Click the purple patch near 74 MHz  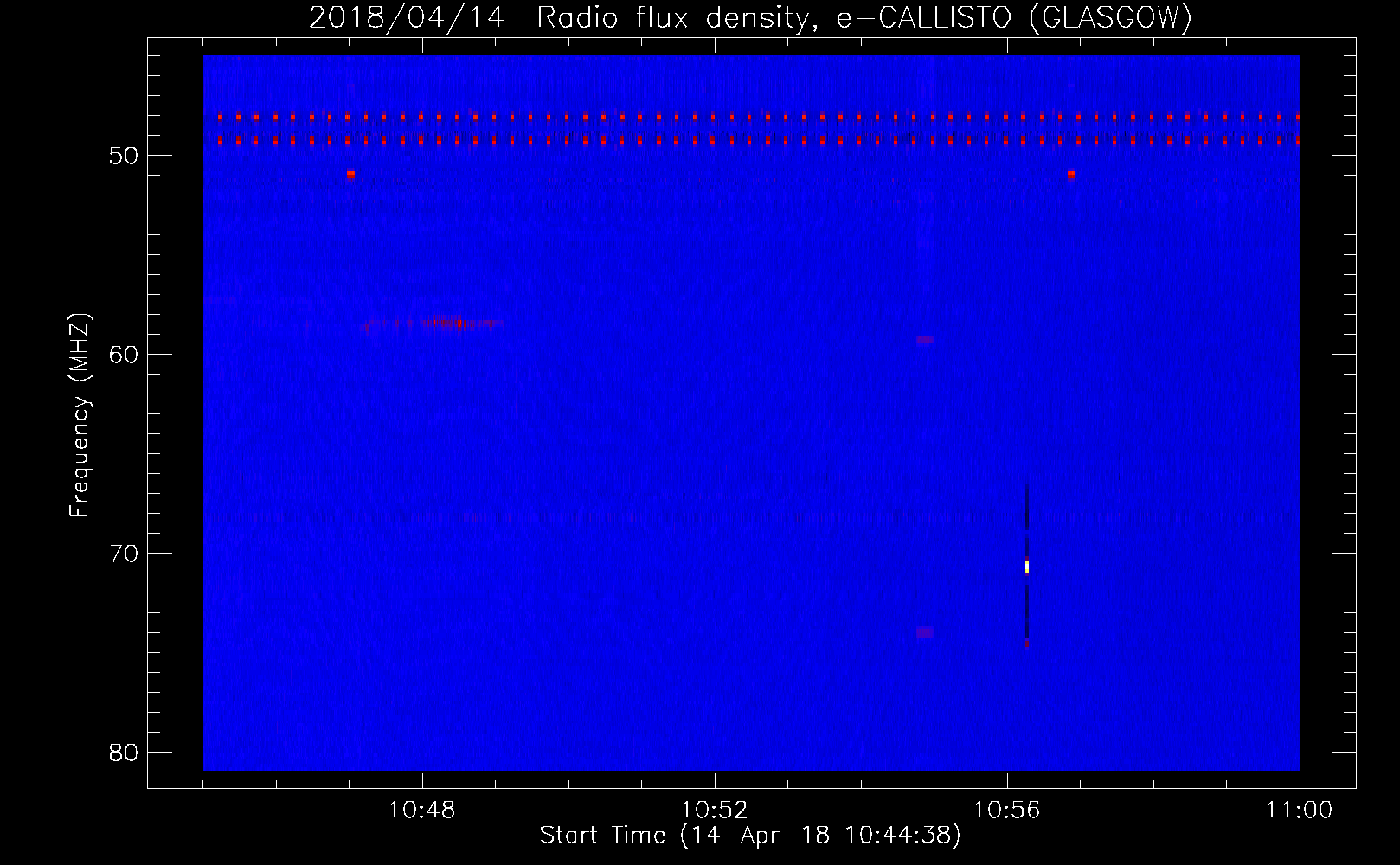coord(925,632)
